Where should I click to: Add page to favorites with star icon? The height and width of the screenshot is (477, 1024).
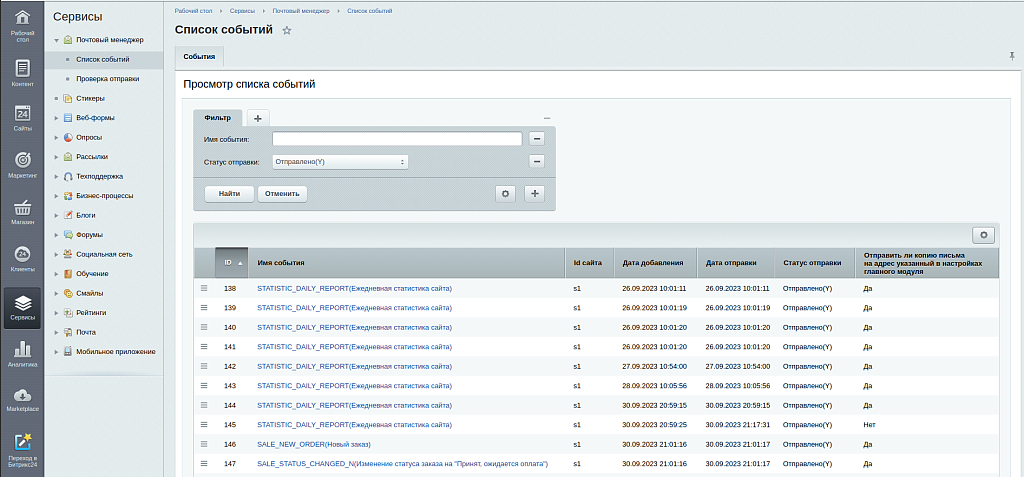287,31
